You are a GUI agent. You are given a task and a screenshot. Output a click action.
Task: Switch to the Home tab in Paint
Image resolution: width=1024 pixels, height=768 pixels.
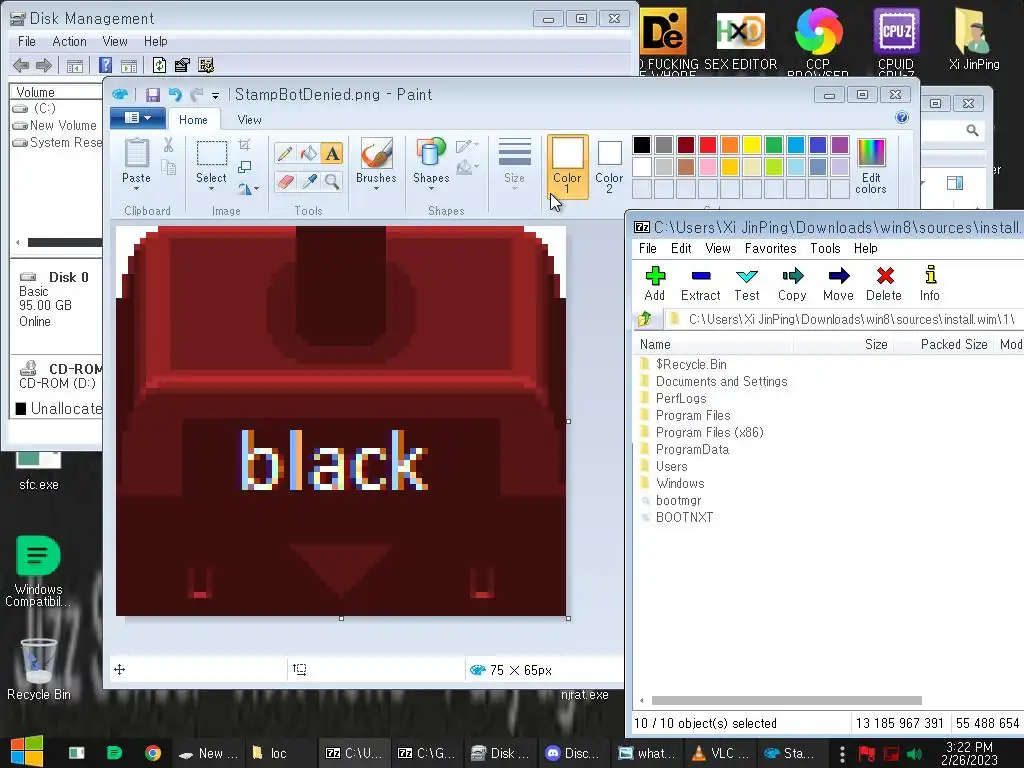point(193,120)
